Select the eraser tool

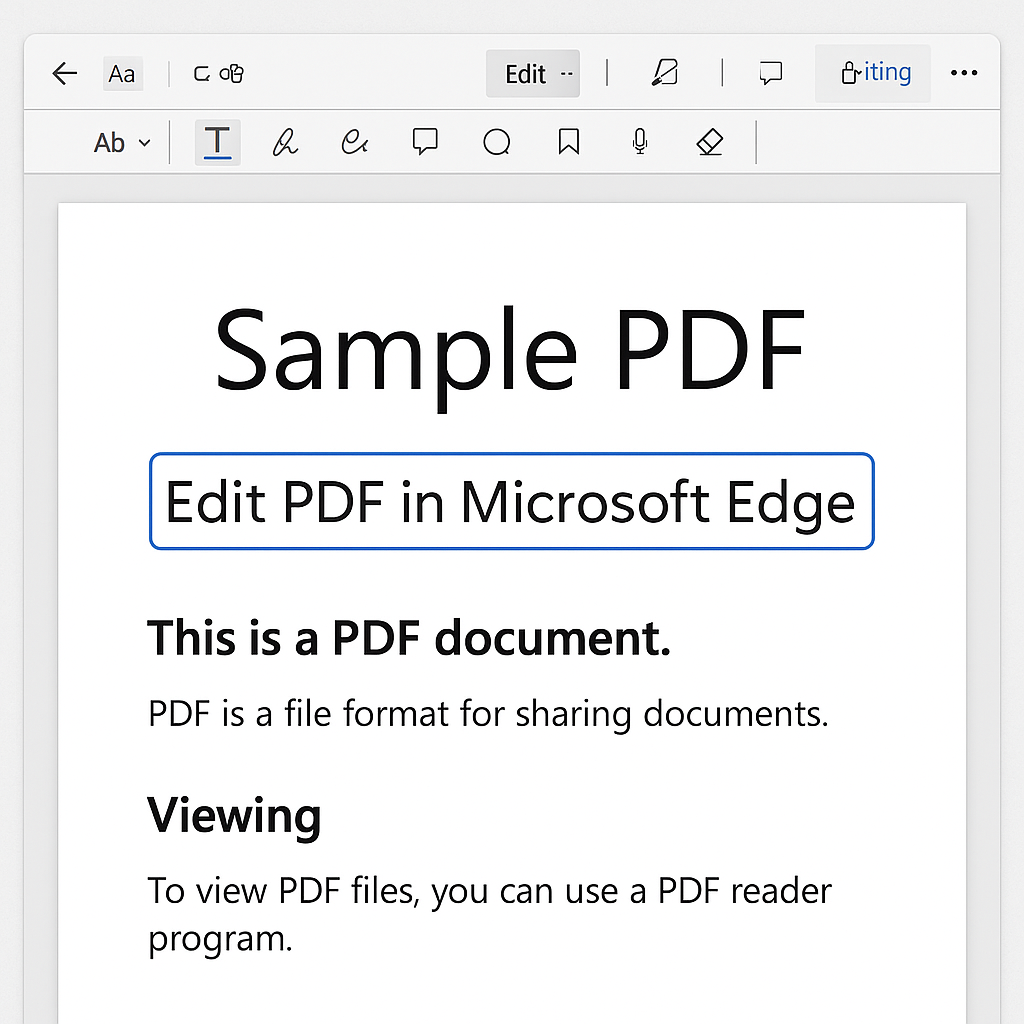point(710,142)
